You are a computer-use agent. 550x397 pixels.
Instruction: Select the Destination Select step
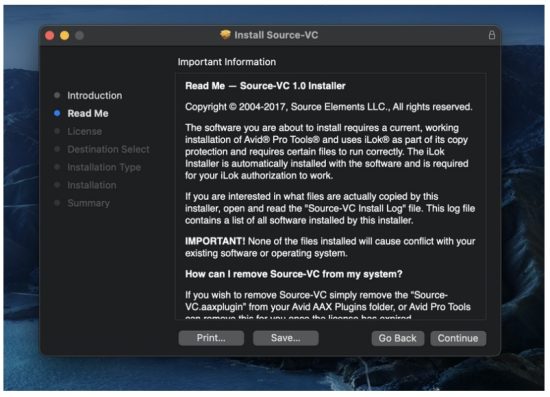108,149
